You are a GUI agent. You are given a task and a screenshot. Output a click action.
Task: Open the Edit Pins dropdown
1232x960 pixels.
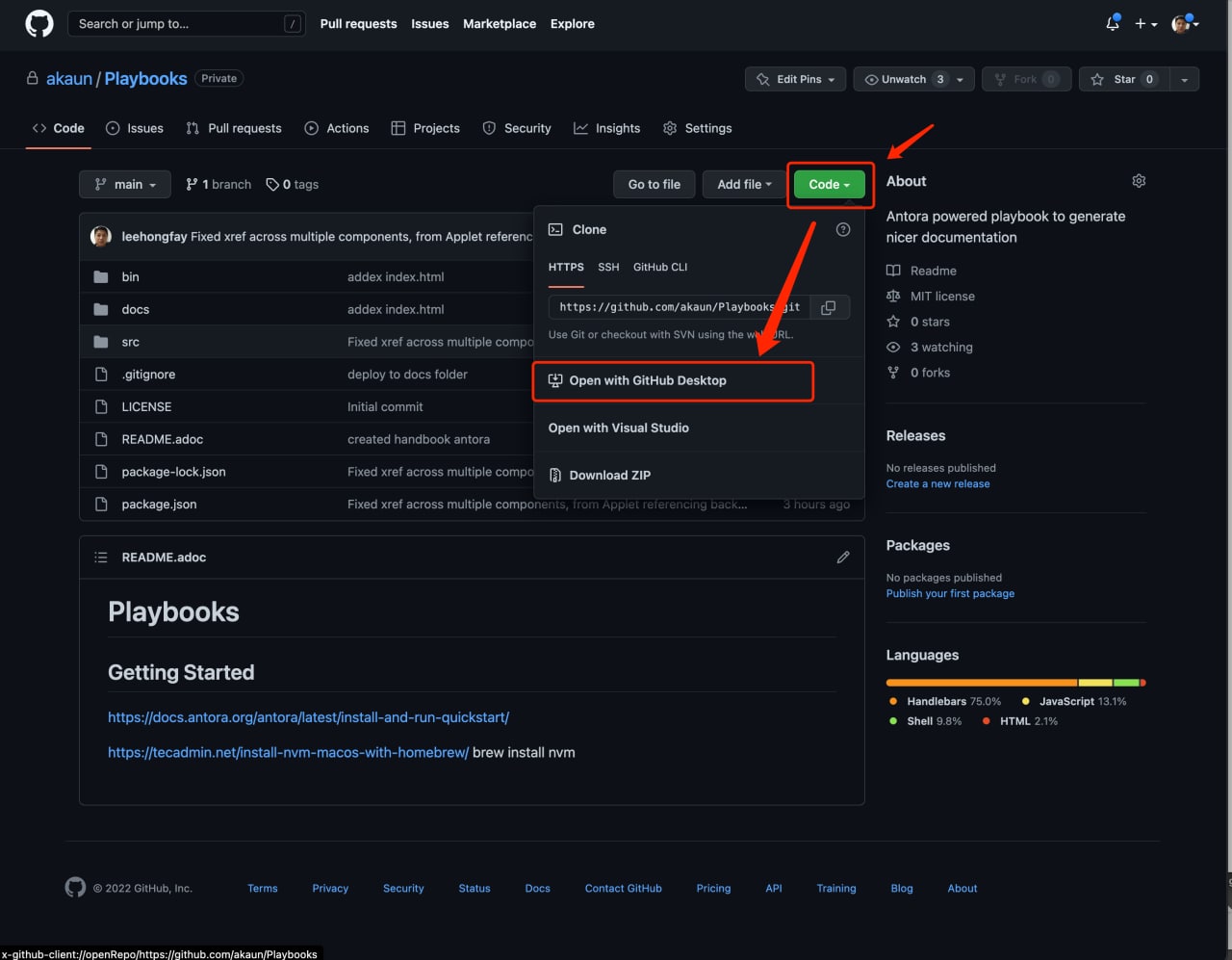(x=796, y=79)
